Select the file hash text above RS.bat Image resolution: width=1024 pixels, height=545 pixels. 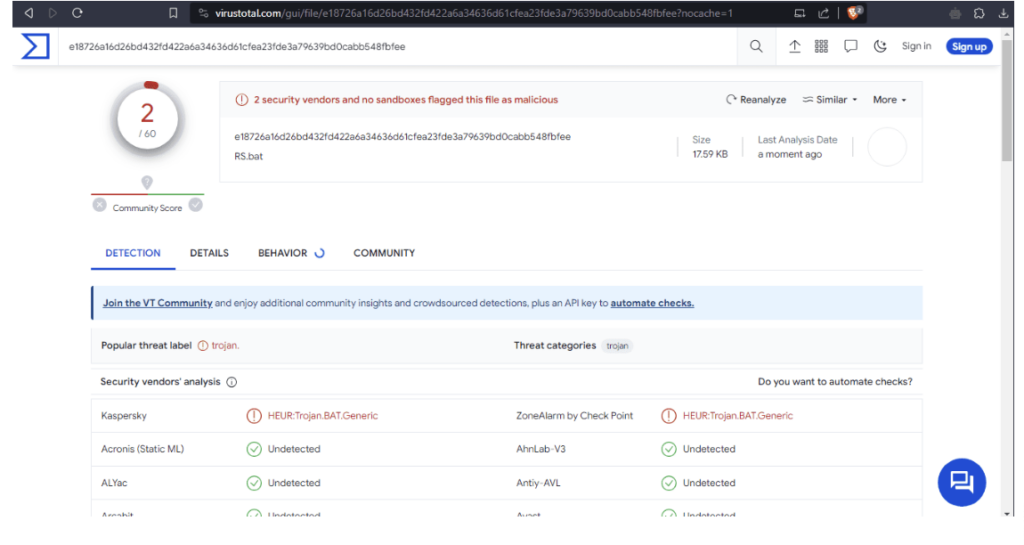(402, 136)
